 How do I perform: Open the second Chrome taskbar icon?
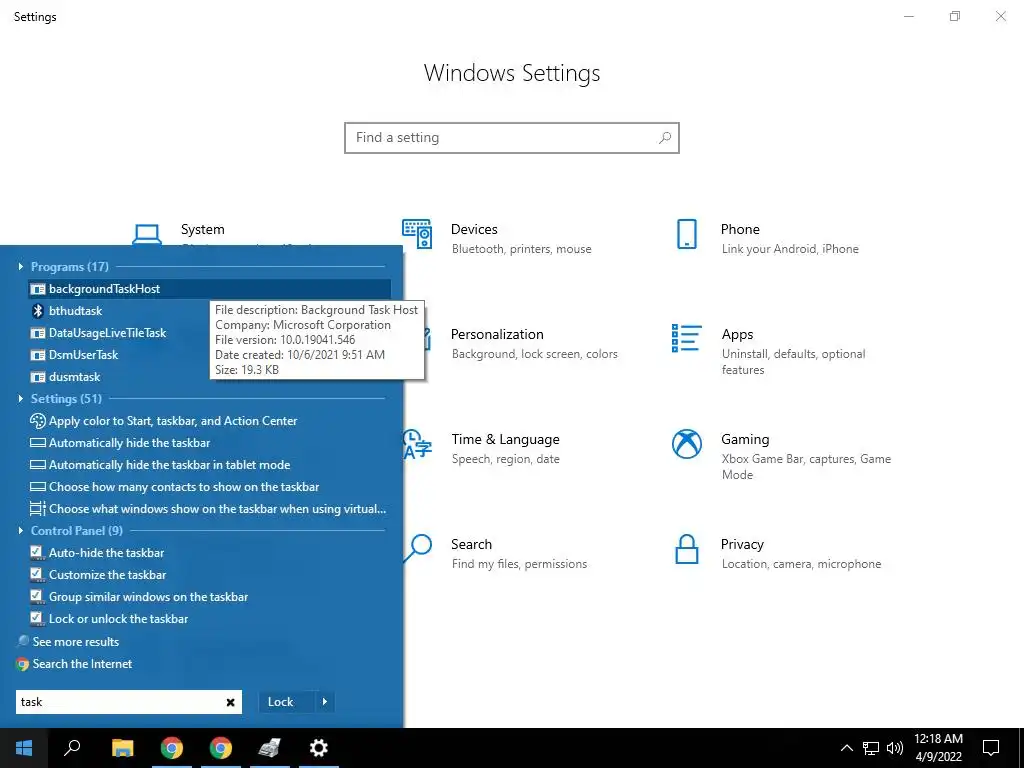click(x=221, y=748)
